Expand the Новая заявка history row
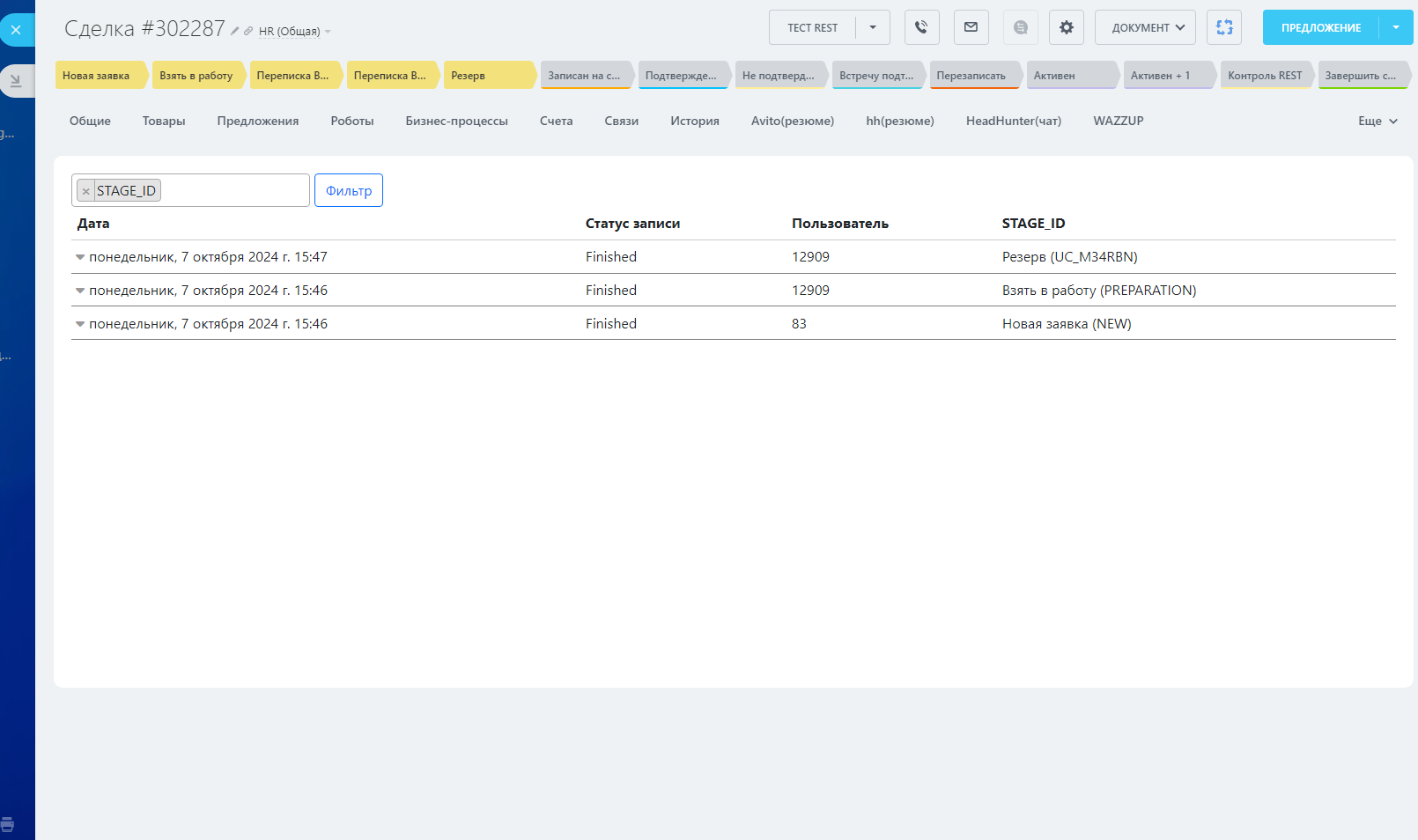 (x=80, y=324)
